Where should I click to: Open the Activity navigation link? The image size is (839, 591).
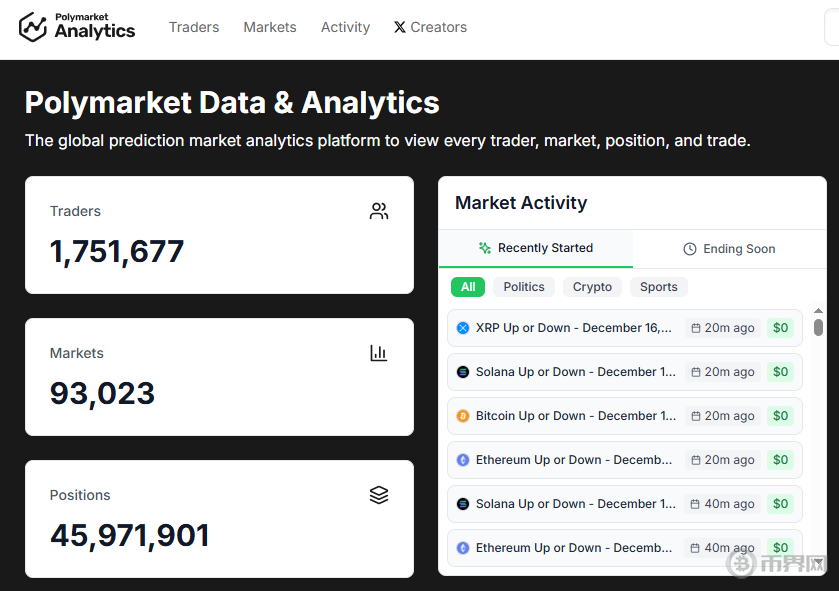[345, 27]
